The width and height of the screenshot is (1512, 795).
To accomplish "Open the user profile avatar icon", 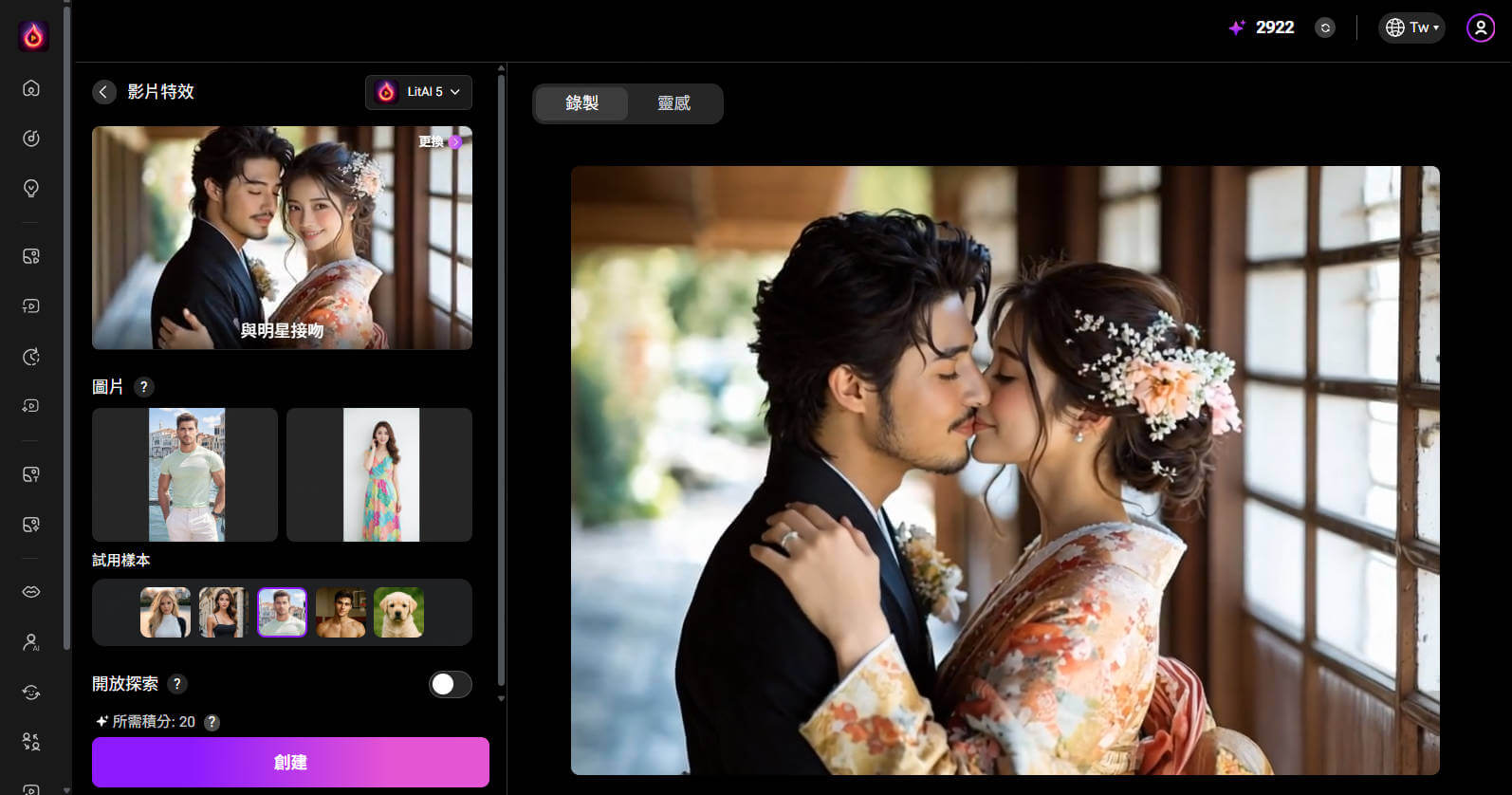I will point(1480,28).
